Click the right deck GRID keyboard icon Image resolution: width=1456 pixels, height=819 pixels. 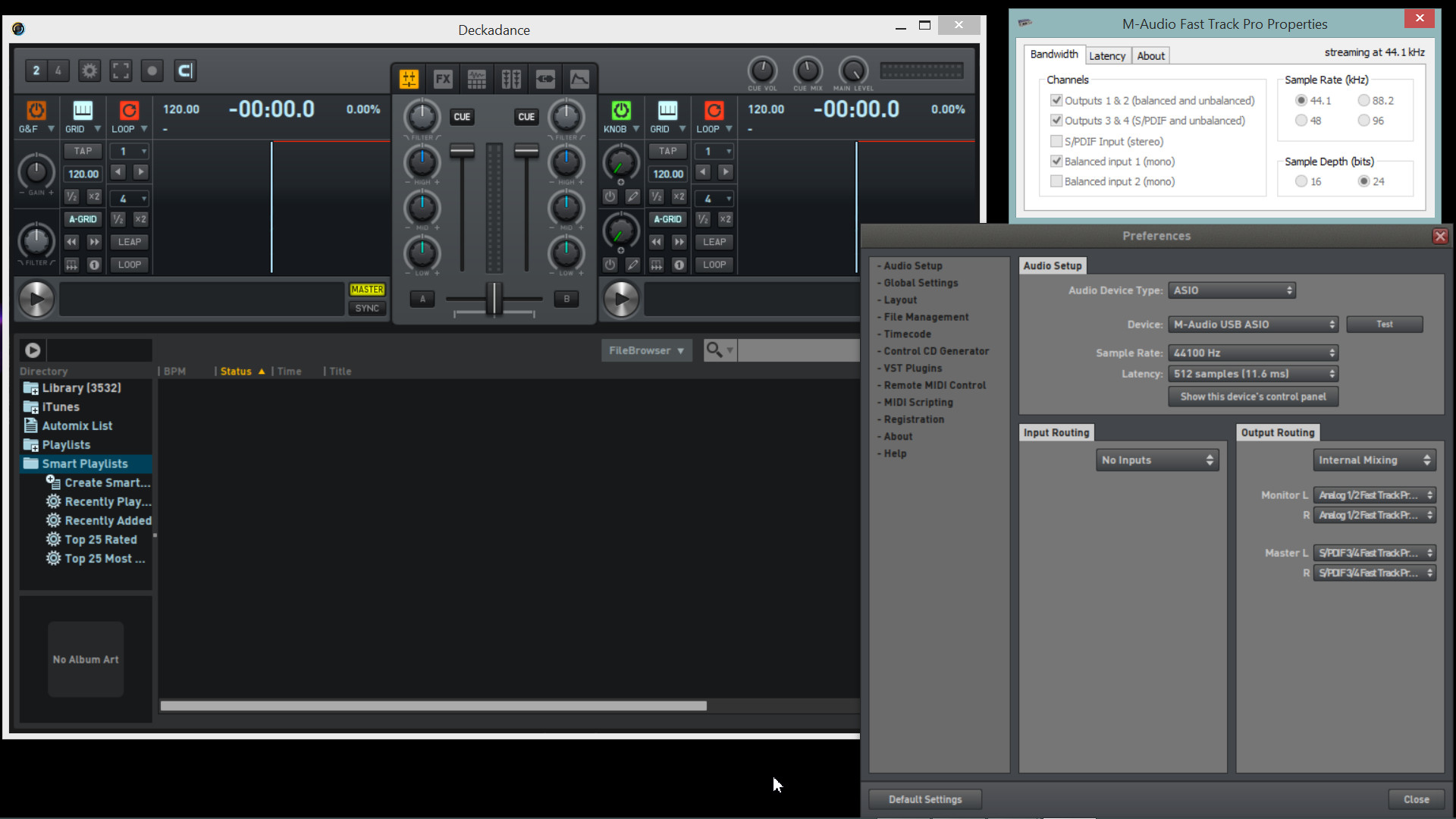pyautogui.click(x=667, y=111)
